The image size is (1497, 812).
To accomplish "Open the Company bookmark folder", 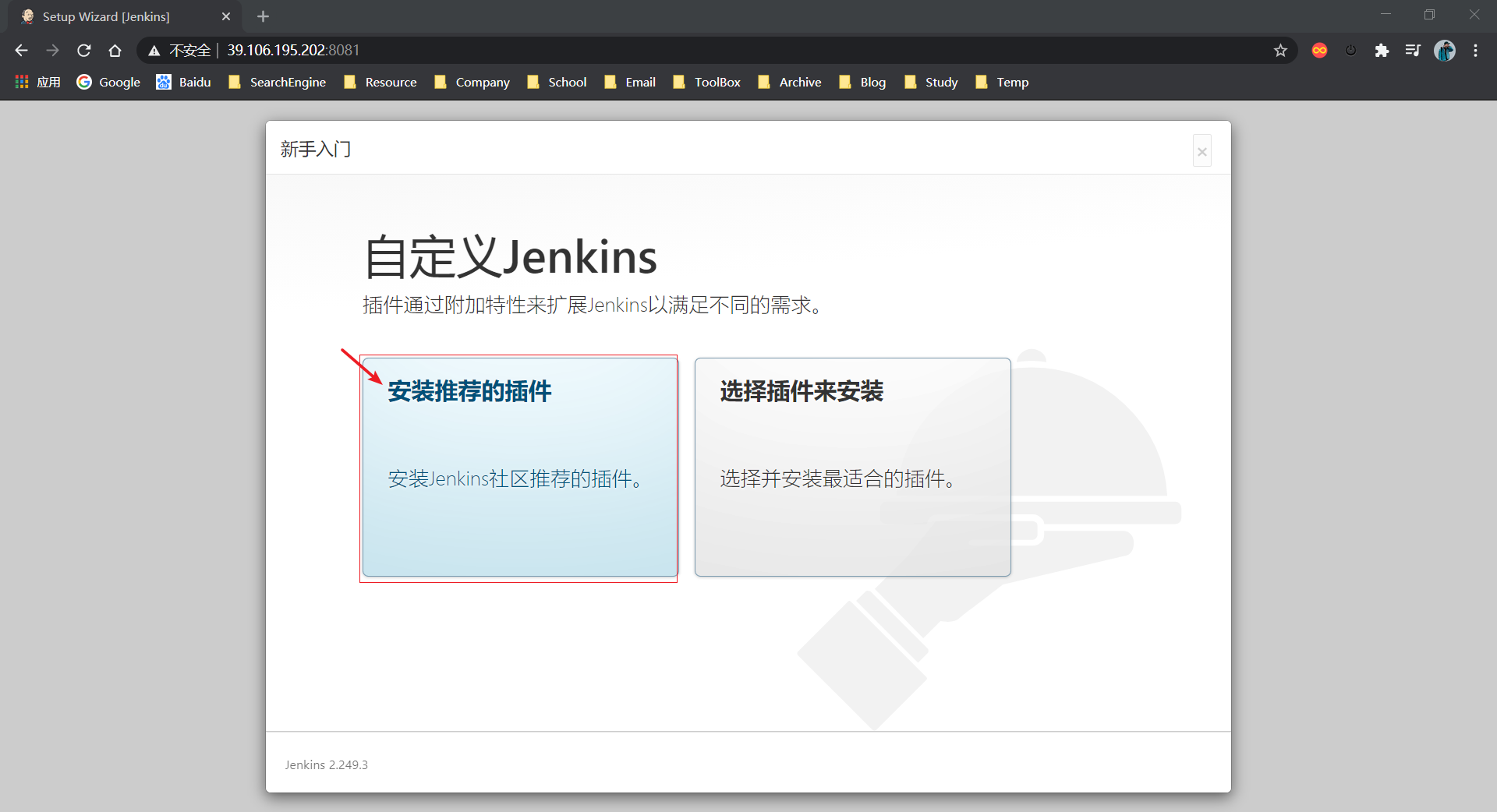I will (x=472, y=82).
